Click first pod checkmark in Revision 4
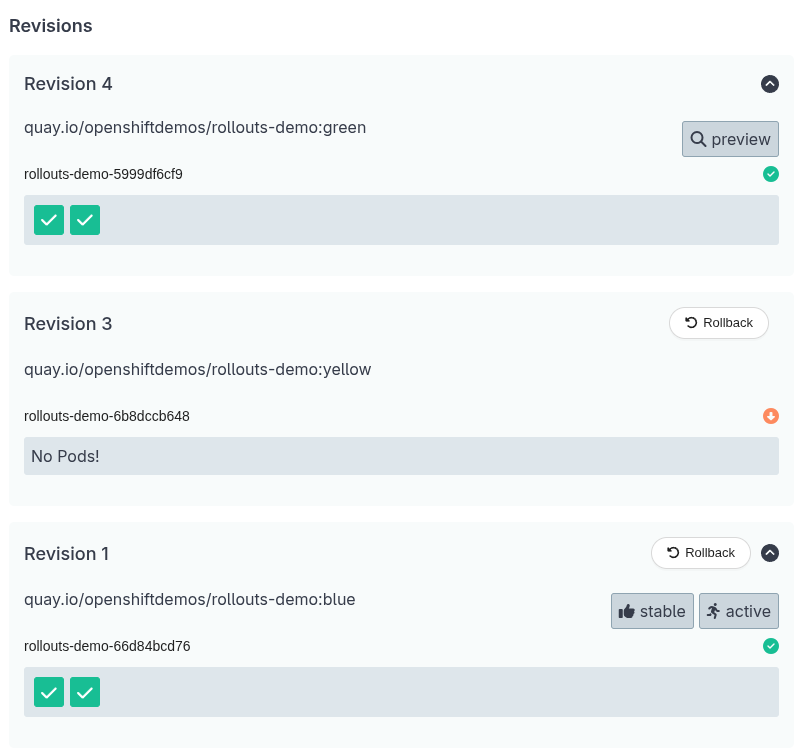Image resolution: width=799 pixels, height=749 pixels. coord(49,220)
